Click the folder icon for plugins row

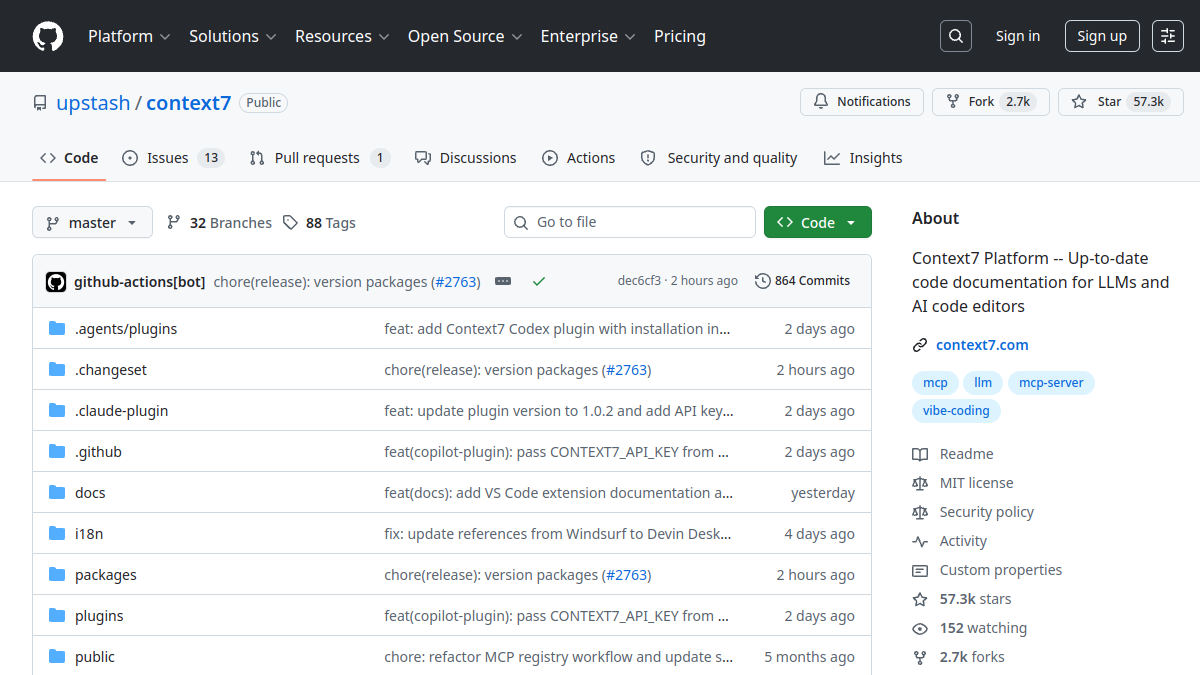coord(57,615)
